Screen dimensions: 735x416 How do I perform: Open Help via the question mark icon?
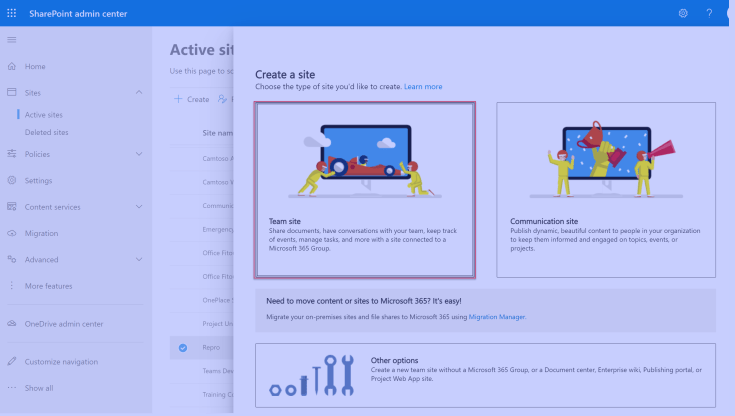click(709, 13)
